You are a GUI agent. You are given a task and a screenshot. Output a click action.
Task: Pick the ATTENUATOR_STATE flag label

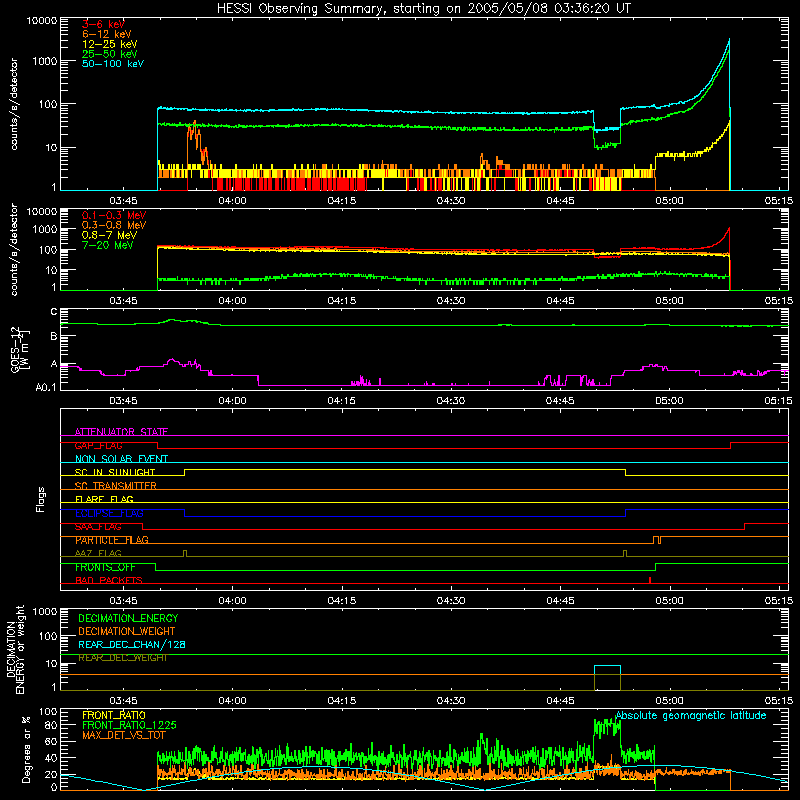coord(121,432)
